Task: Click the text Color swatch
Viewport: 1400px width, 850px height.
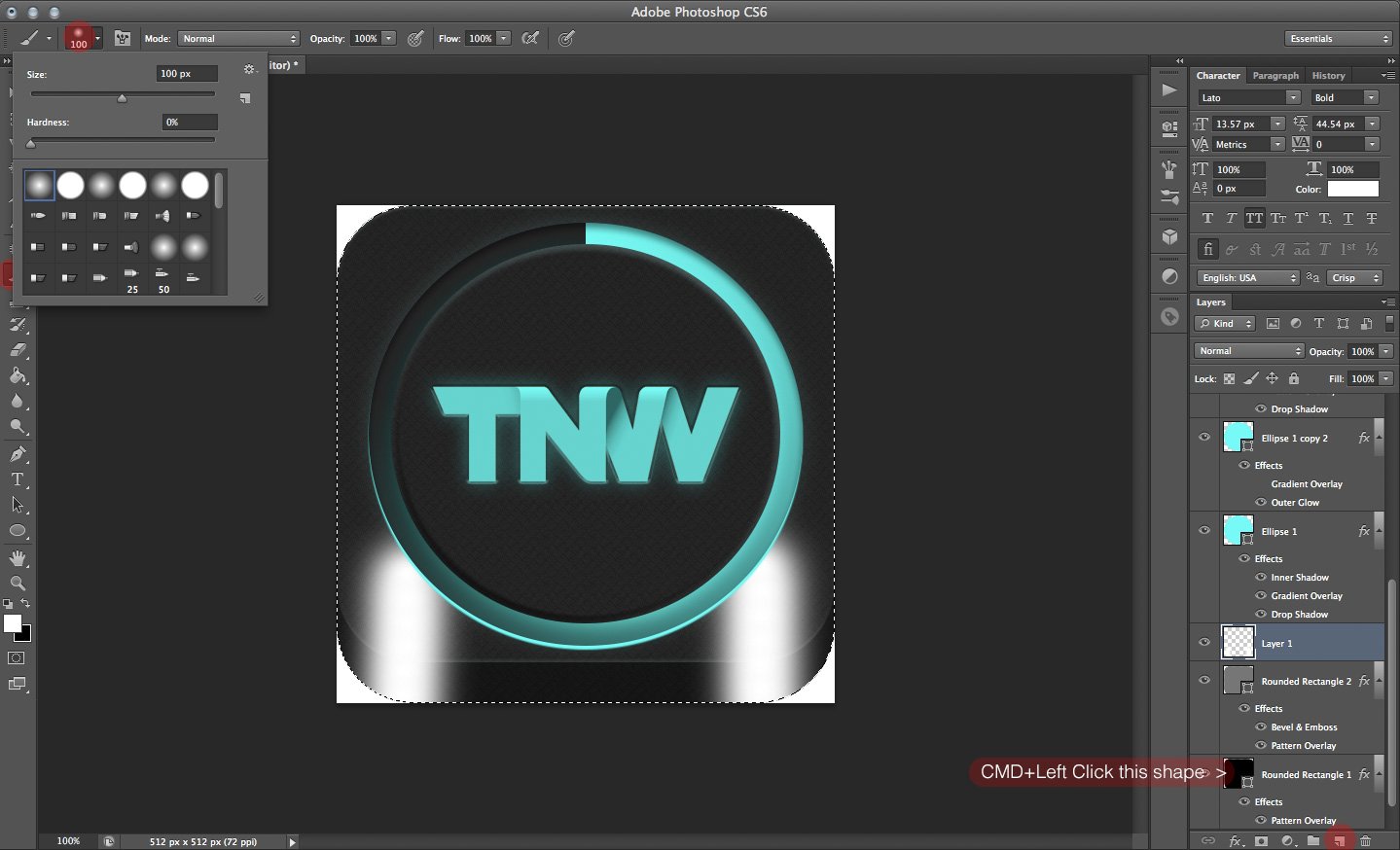Action: tap(1353, 189)
